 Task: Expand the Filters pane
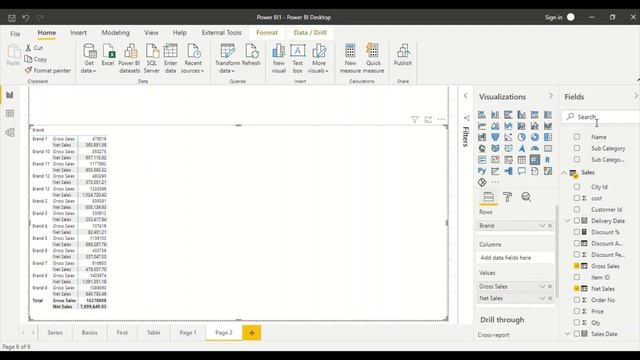point(465,96)
